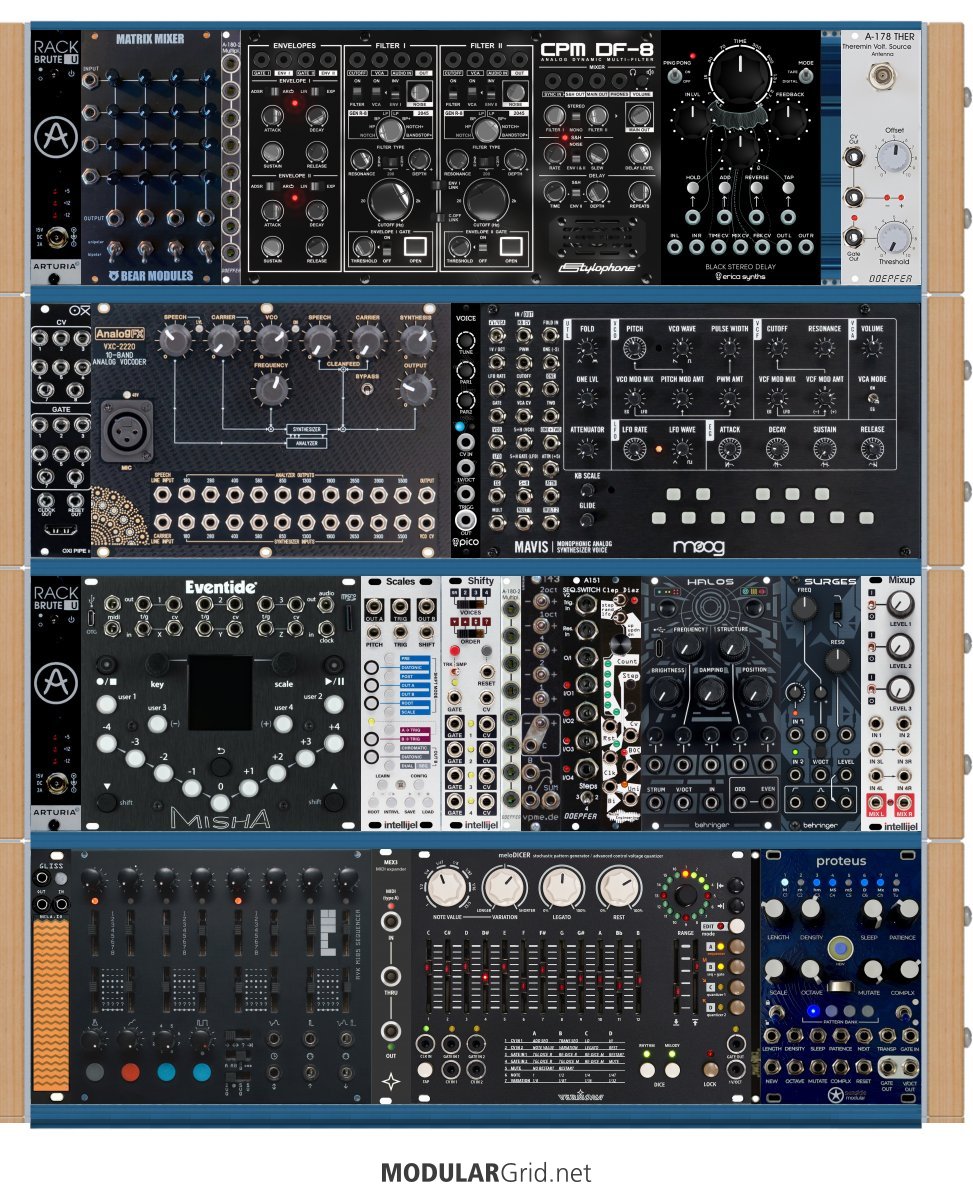Click the A-178 CV Out jack

[x=854, y=158]
